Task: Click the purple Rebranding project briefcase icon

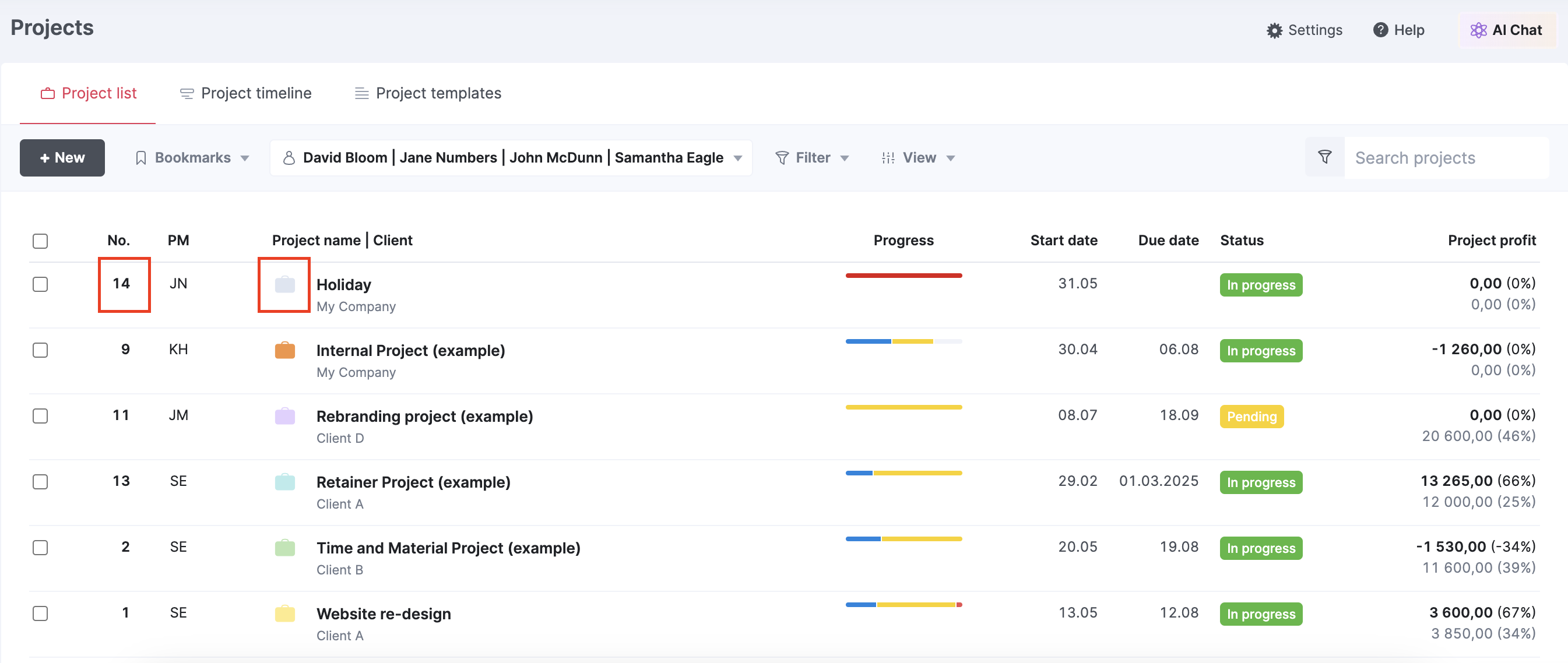Action: [284, 416]
